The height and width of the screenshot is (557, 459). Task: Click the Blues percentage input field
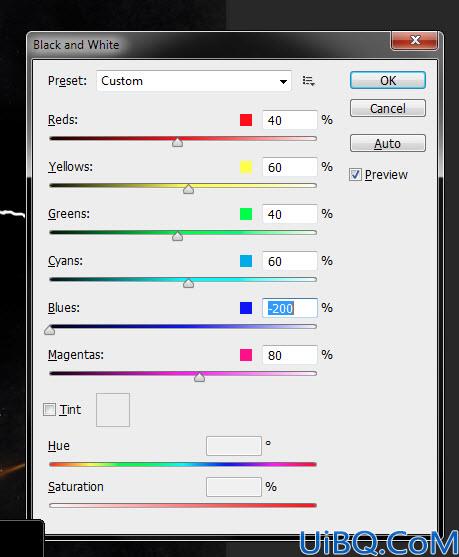pos(290,308)
